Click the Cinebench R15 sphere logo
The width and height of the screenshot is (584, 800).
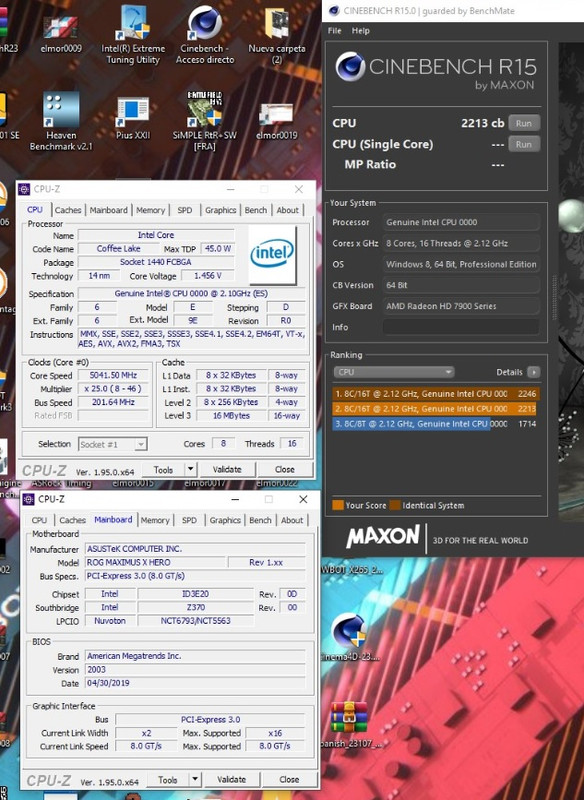[350, 66]
